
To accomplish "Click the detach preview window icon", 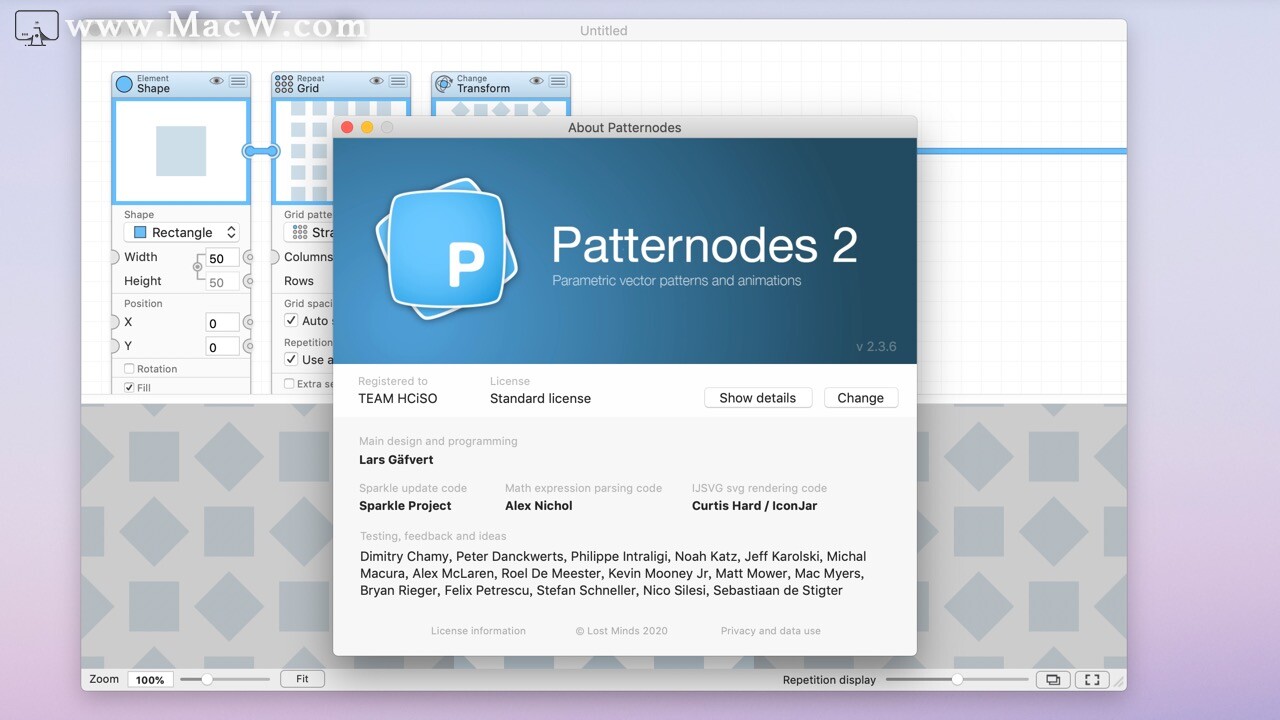I will click(x=1052, y=679).
